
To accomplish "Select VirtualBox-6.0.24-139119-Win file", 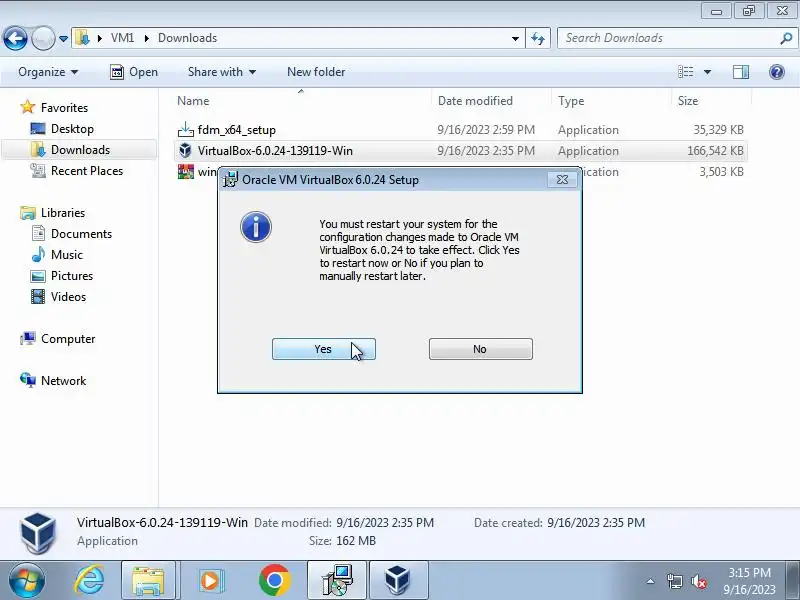I will tap(276, 151).
